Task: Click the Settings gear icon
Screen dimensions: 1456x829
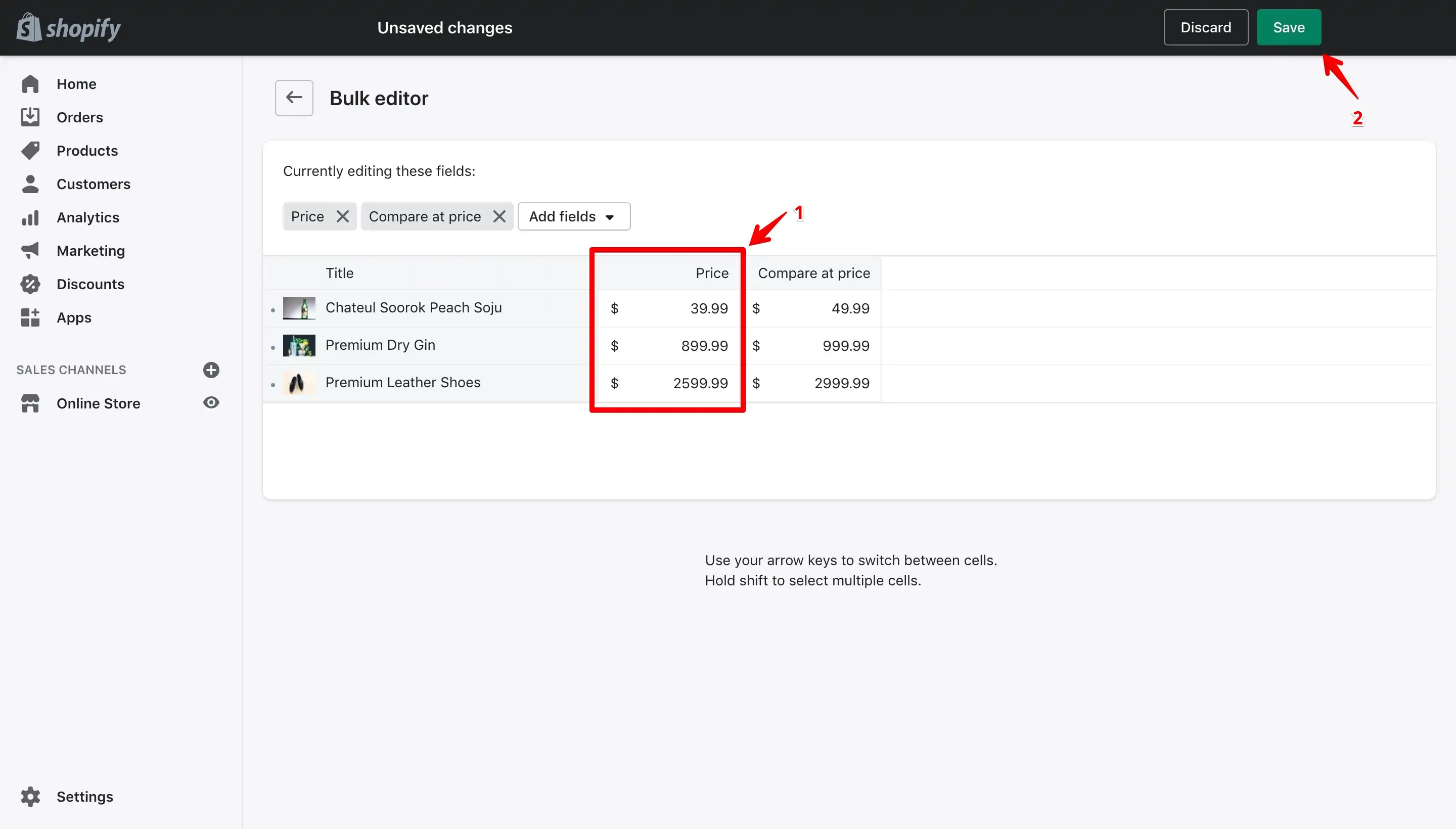Action: point(30,797)
